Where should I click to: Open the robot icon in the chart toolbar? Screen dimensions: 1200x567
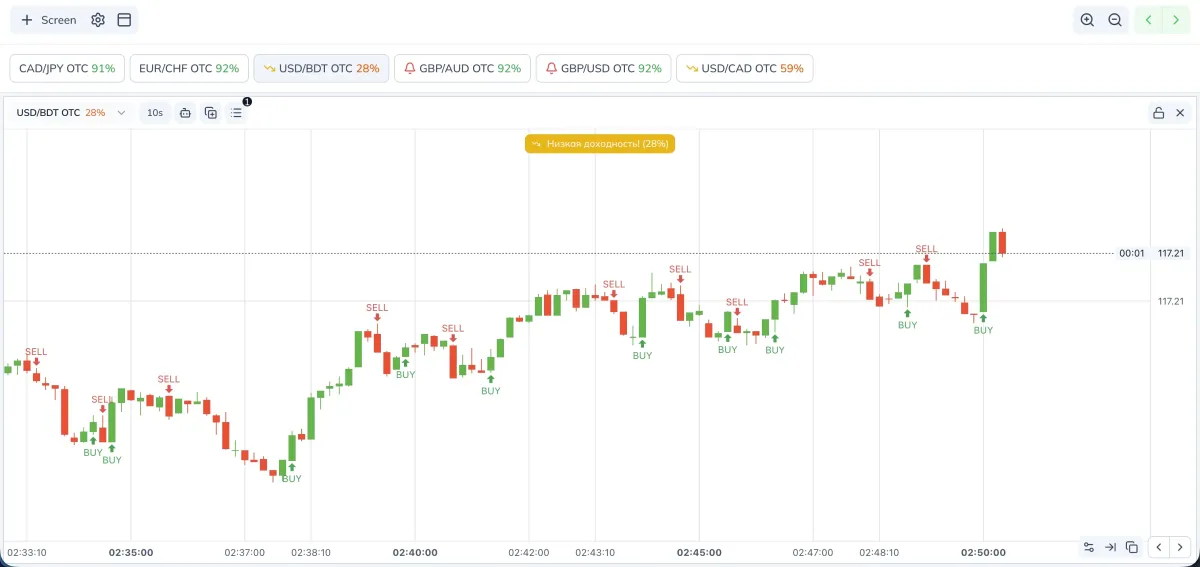coord(185,113)
